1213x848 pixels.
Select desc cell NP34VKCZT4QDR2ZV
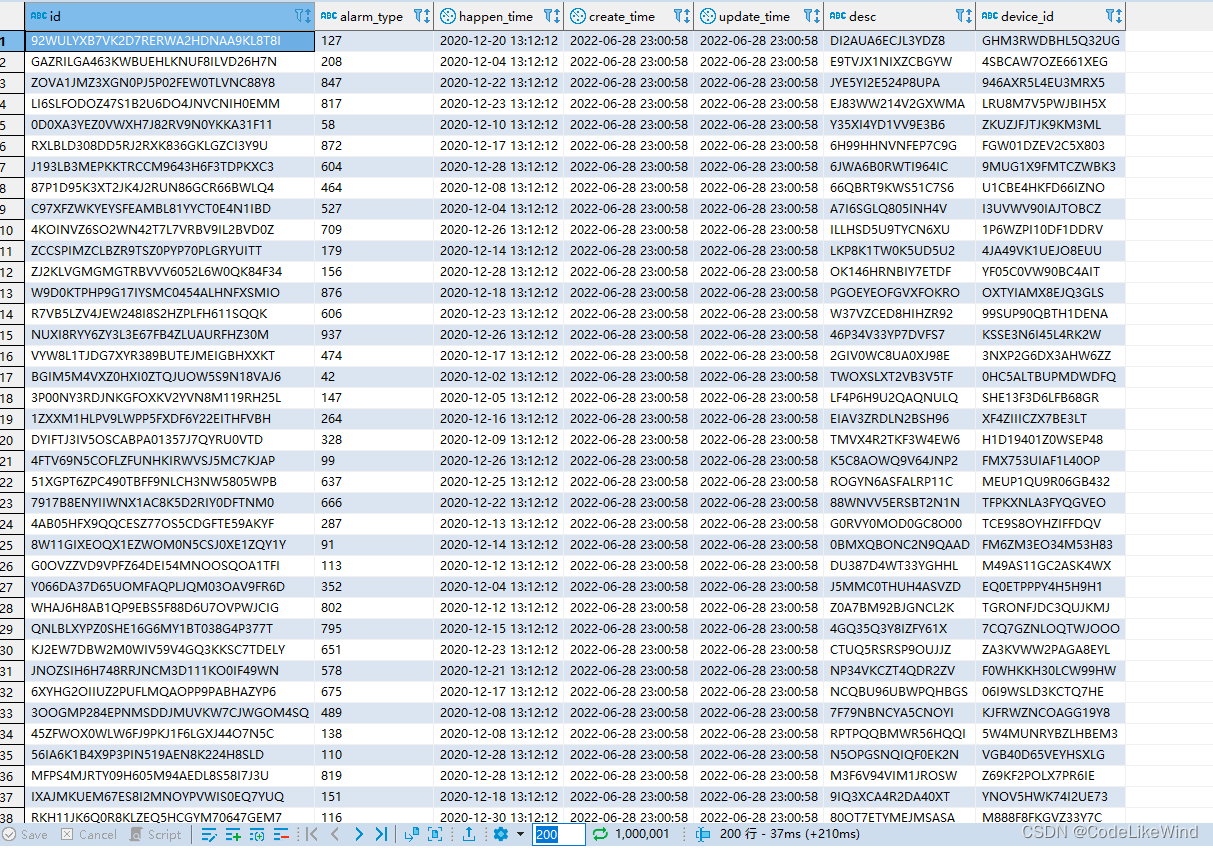[x=899, y=671]
